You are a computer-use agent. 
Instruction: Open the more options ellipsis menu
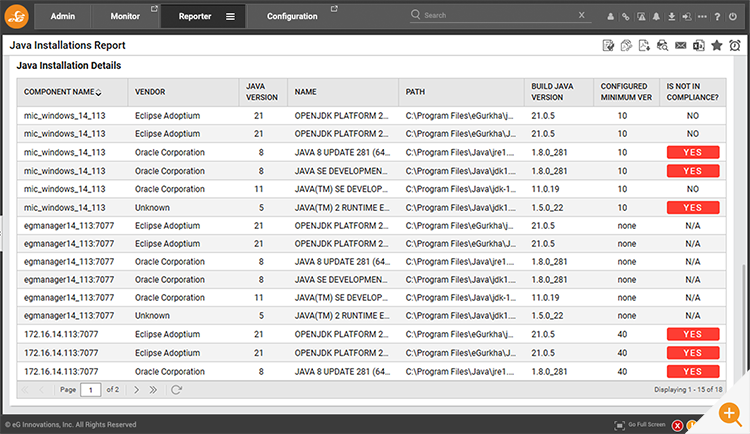[x=702, y=17]
